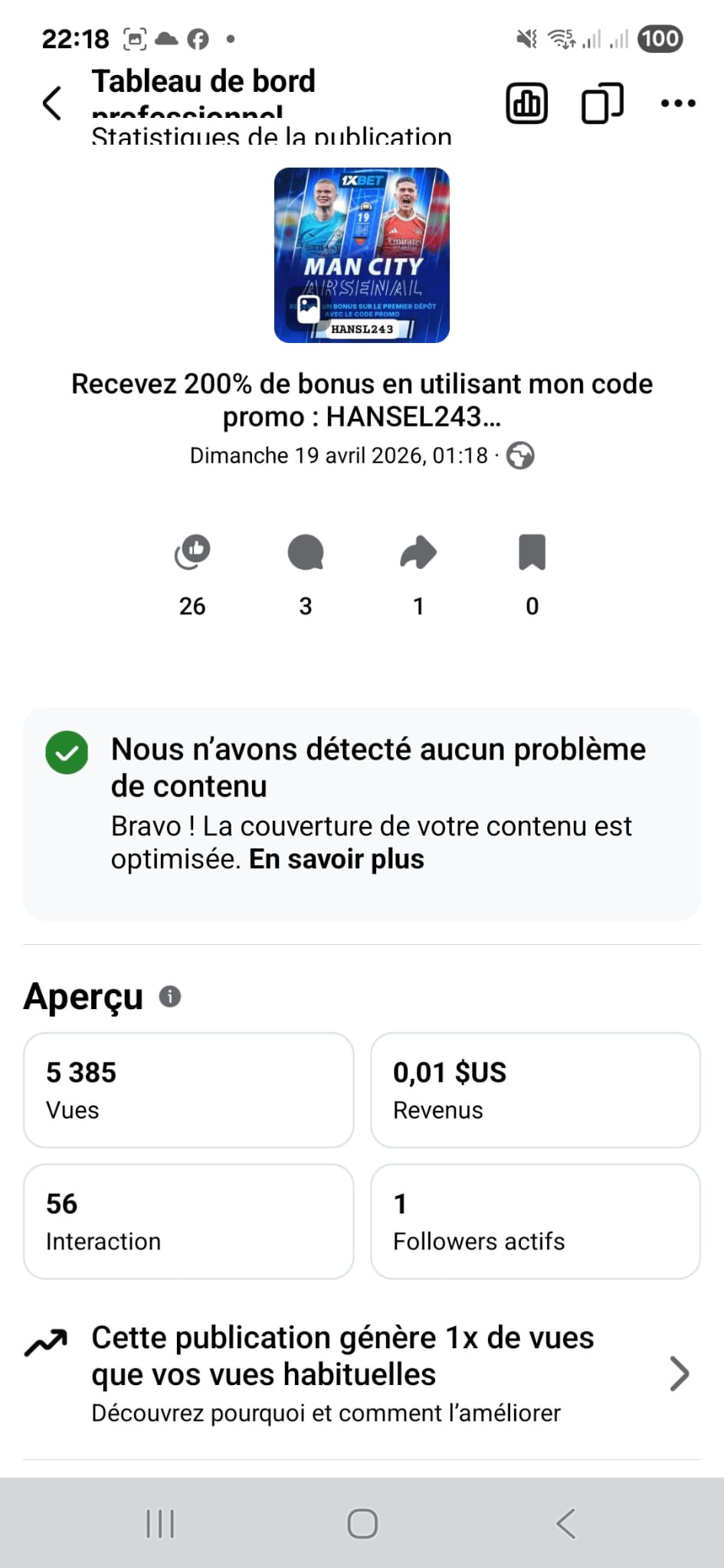Open the 0,01 $US Revenus card
Screen dimensions: 724x1568
tap(536, 1090)
